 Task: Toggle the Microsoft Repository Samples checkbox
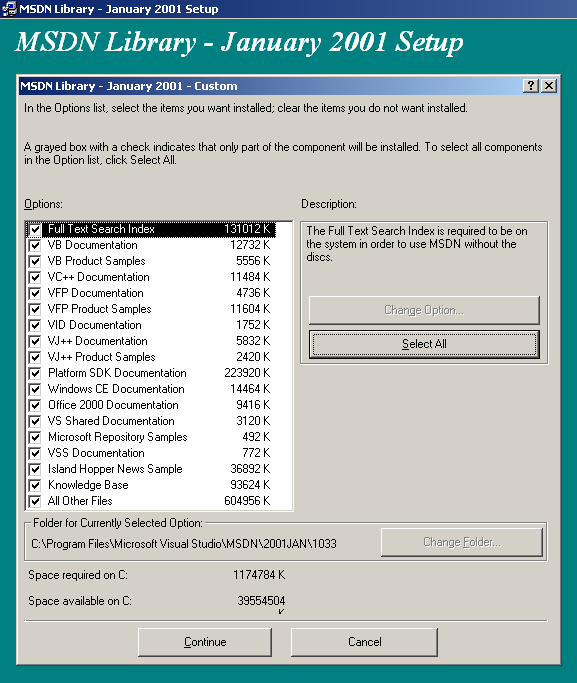[x=35, y=437]
